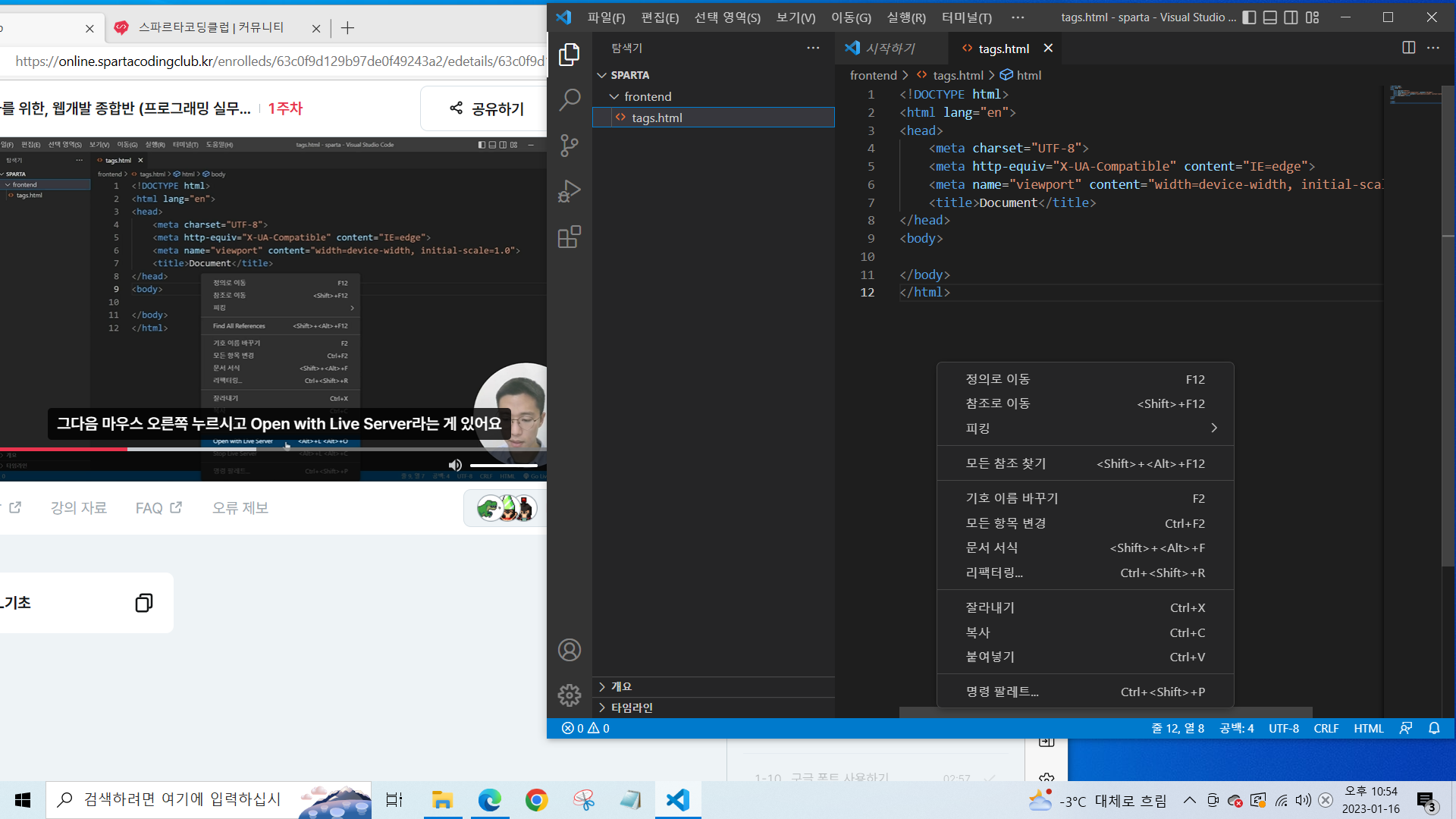Click the feedback icon in status bar
This screenshot has height=819, width=1456.
click(1405, 728)
